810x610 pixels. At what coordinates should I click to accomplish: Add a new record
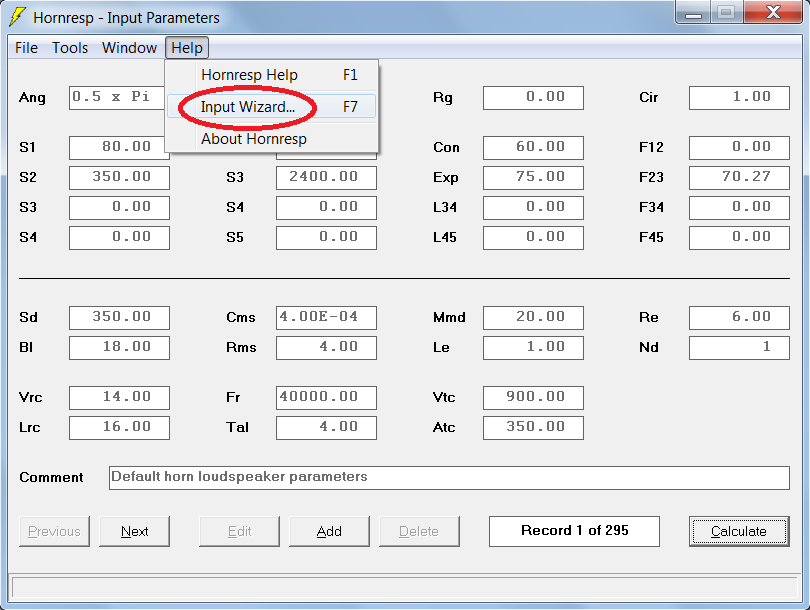[x=329, y=531]
